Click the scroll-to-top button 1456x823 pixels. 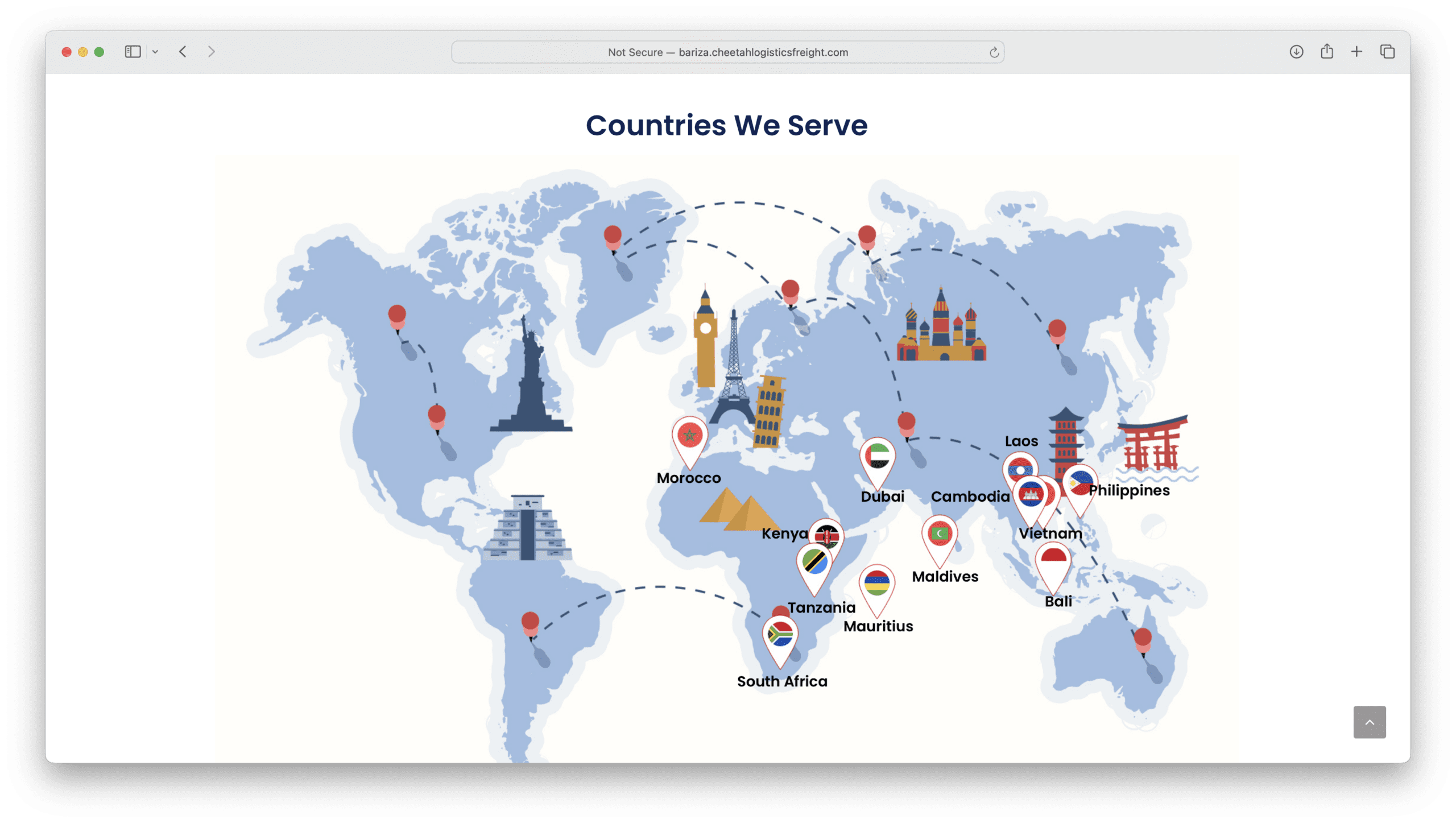(x=1371, y=721)
